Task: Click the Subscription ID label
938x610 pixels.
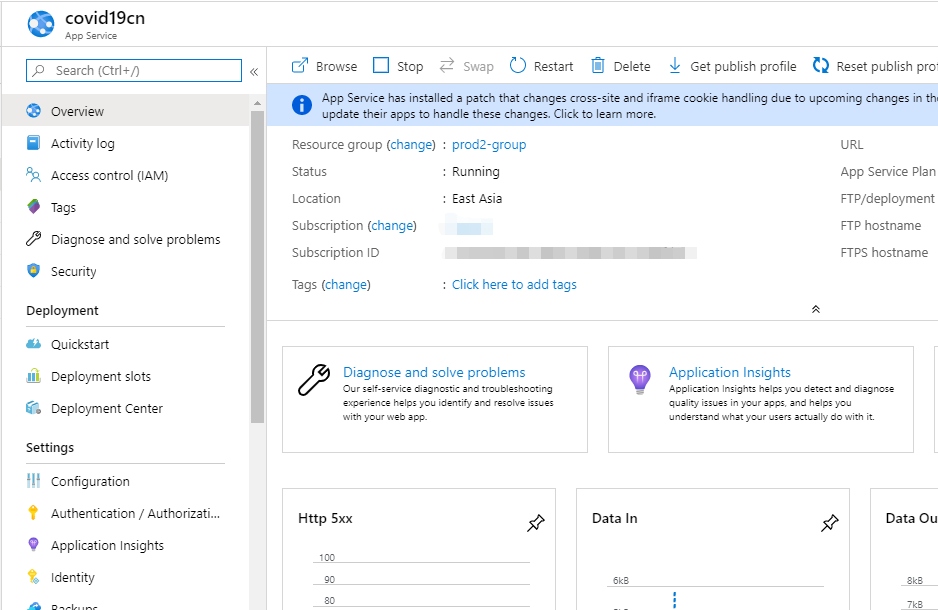Action: click(335, 252)
